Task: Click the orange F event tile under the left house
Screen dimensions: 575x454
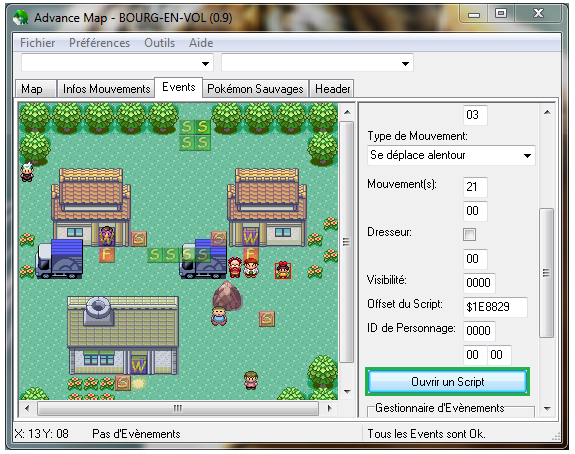Action: [107, 254]
